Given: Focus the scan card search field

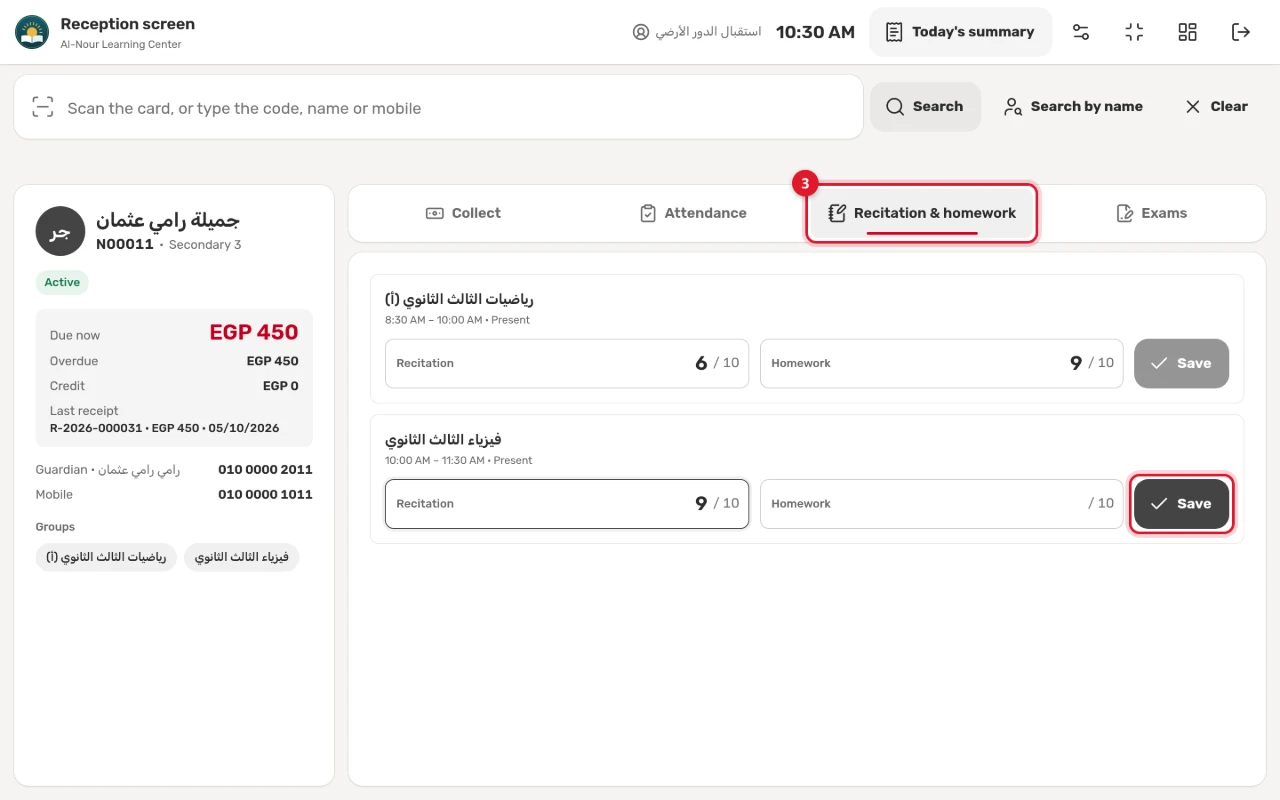Looking at the screenshot, I should point(438,107).
